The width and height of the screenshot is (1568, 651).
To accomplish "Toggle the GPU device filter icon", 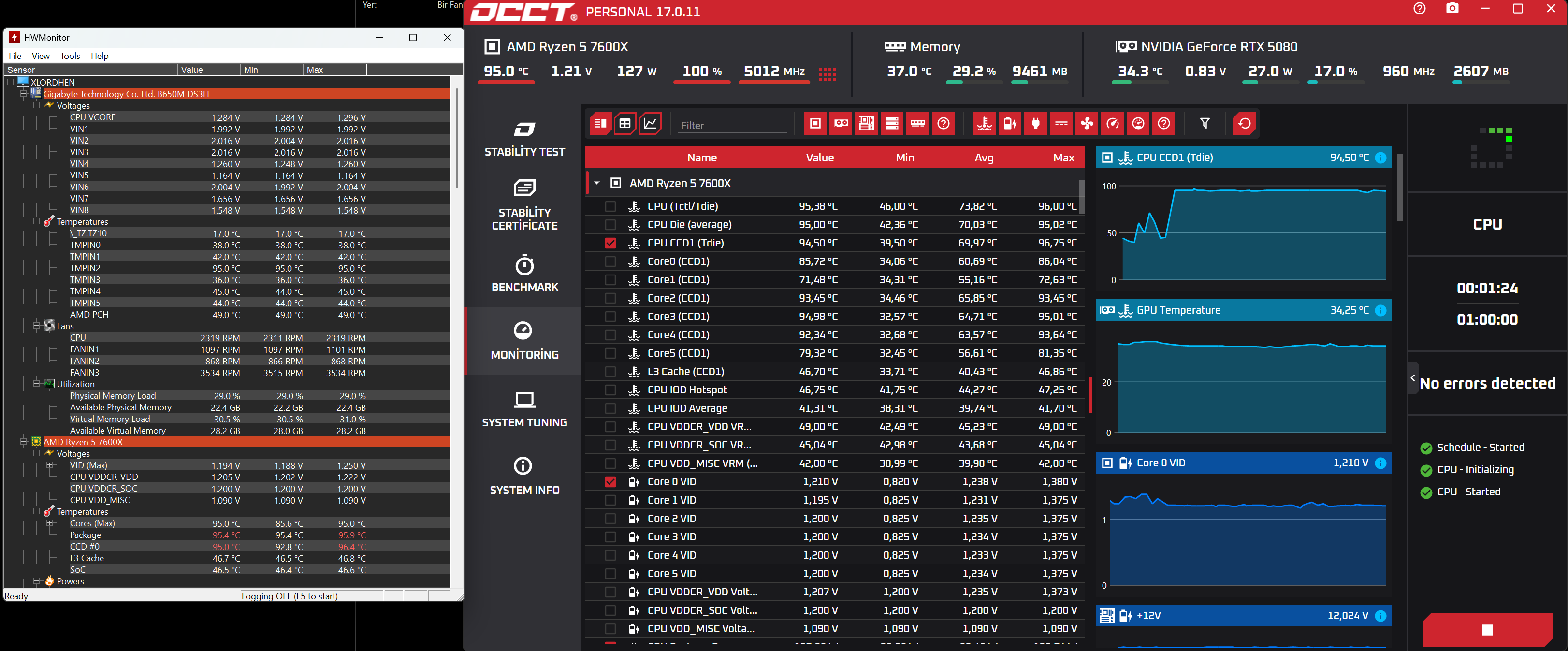I will [841, 124].
